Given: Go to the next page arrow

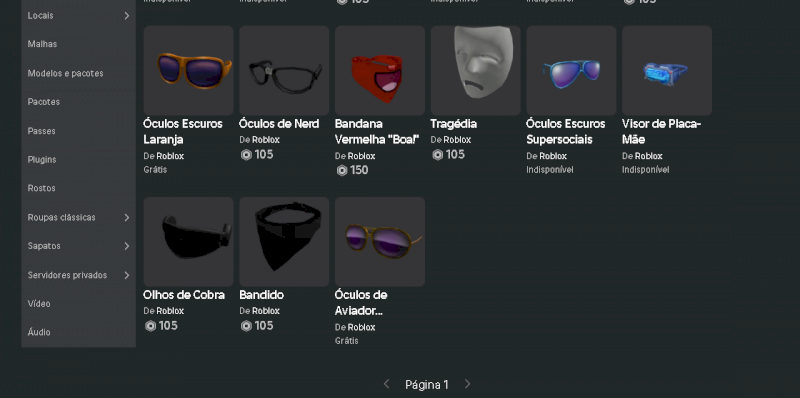Looking at the screenshot, I should tap(467, 384).
